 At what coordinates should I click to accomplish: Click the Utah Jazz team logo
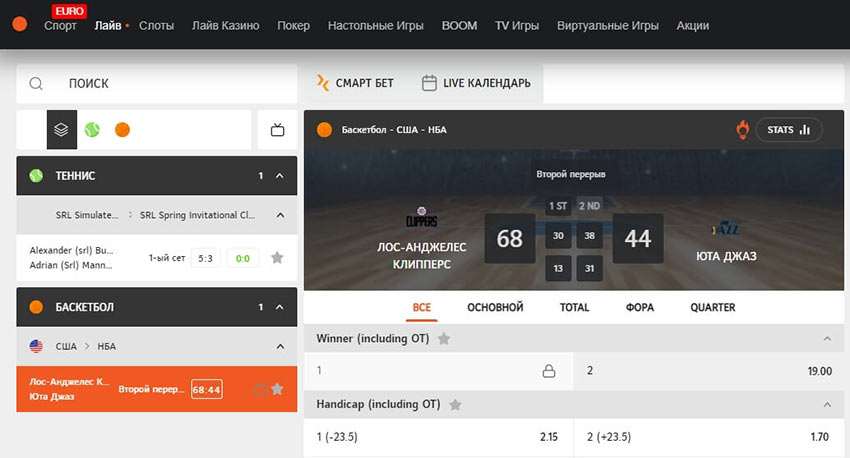point(726,229)
